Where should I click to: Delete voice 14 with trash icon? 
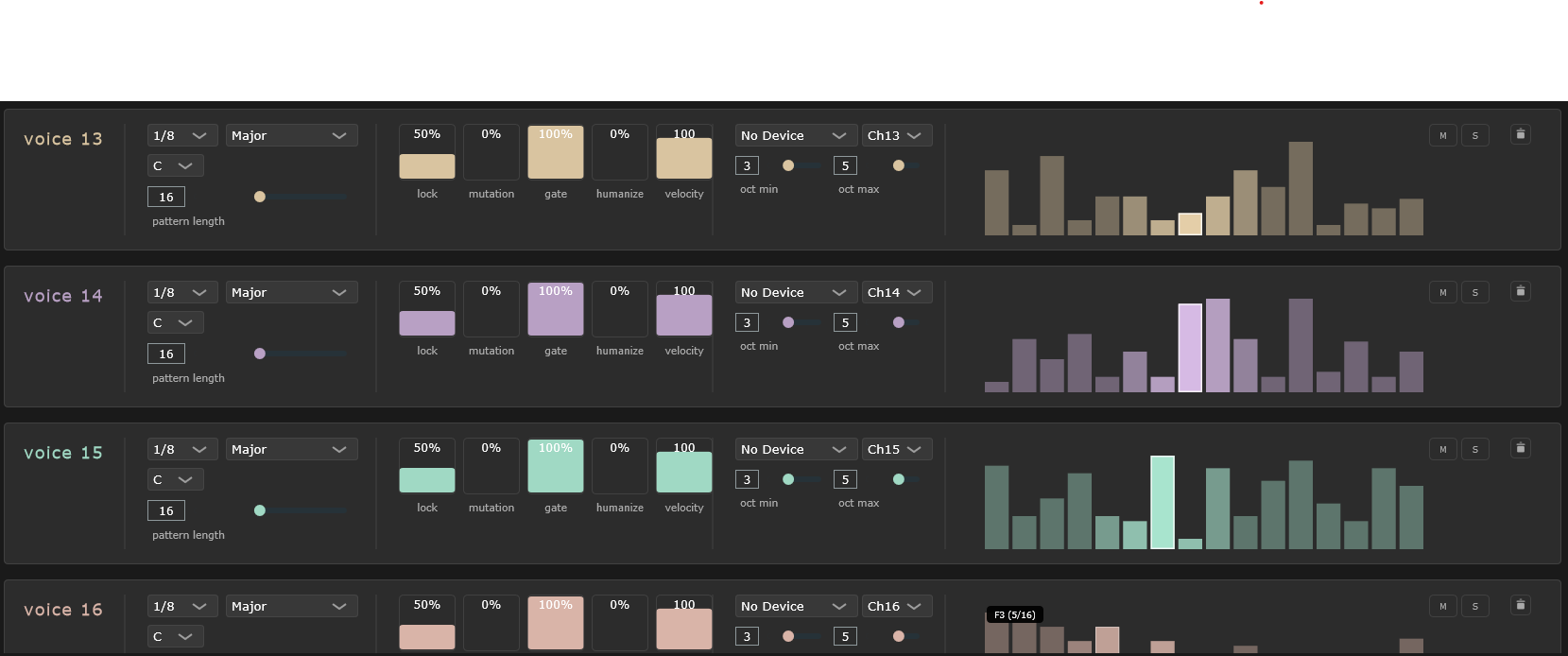[1520, 291]
